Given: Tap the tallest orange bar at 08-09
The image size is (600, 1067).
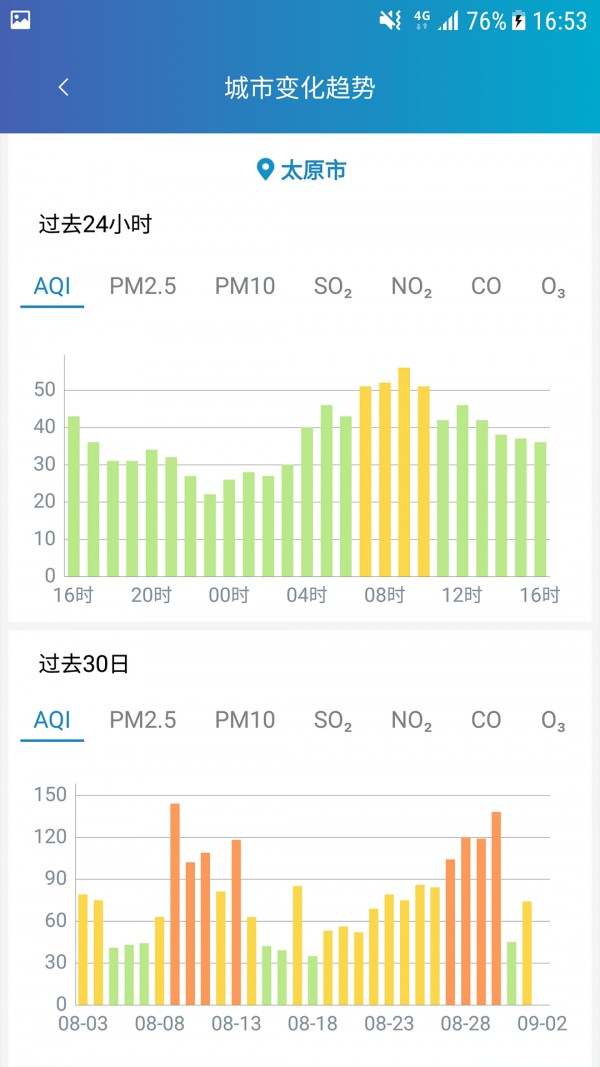Looking at the screenshot, I should [x=175, y=904].
